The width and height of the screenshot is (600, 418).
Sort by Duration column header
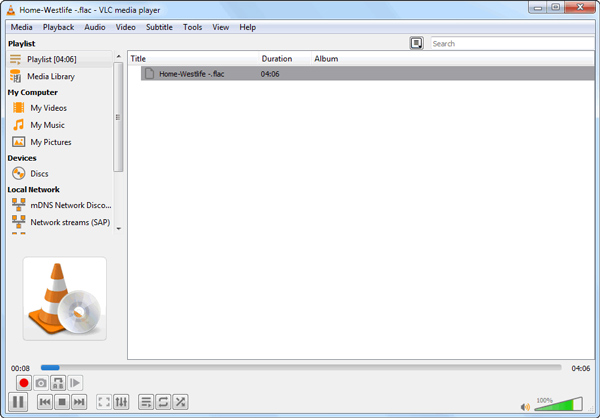(285, 59)
